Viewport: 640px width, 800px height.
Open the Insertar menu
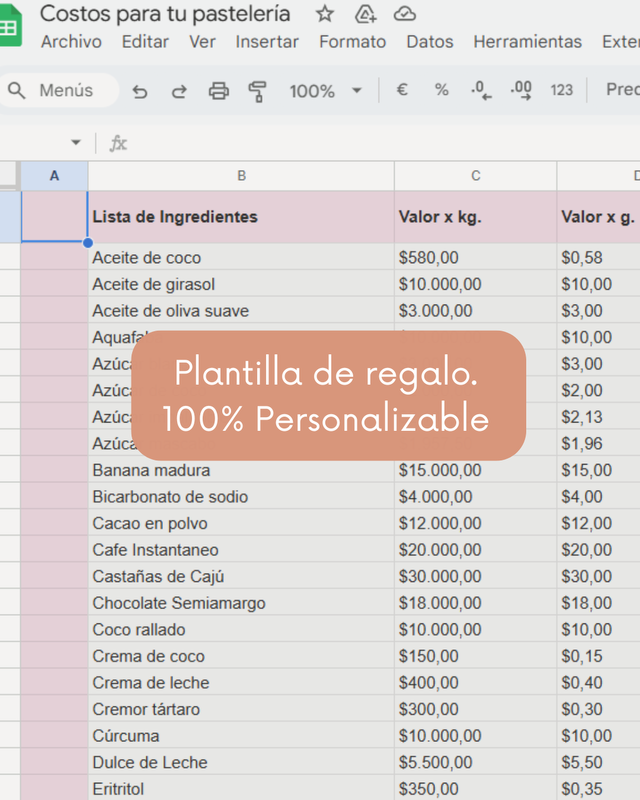[267, 42]
